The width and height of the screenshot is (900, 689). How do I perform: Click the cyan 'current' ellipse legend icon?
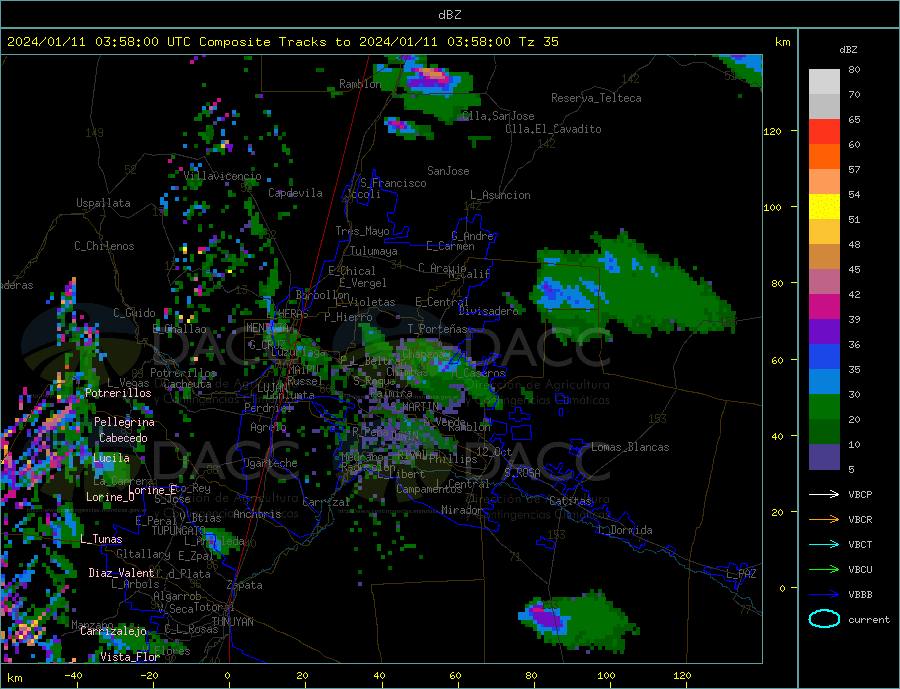[824, 619]
